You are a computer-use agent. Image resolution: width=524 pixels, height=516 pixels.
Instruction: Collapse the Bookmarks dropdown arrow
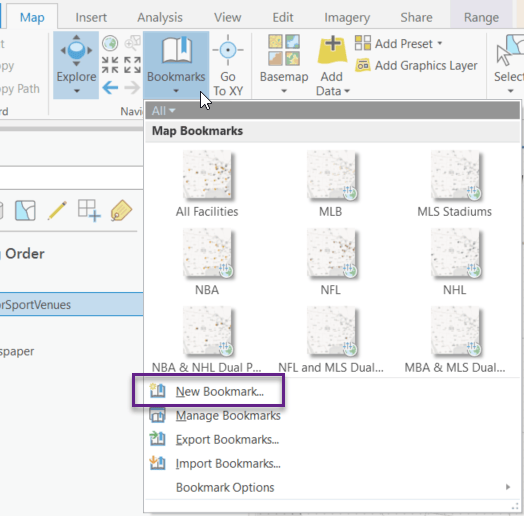[x=176, y=91]
